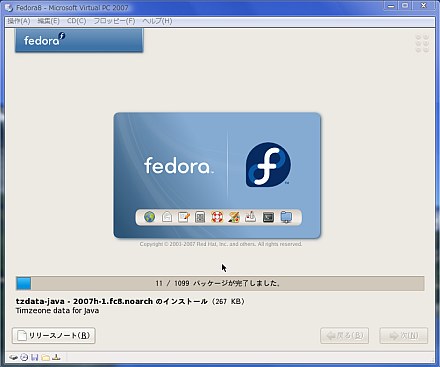Click the Fedora logo header banner
The image size is (440, 367).
click(79, 40)
